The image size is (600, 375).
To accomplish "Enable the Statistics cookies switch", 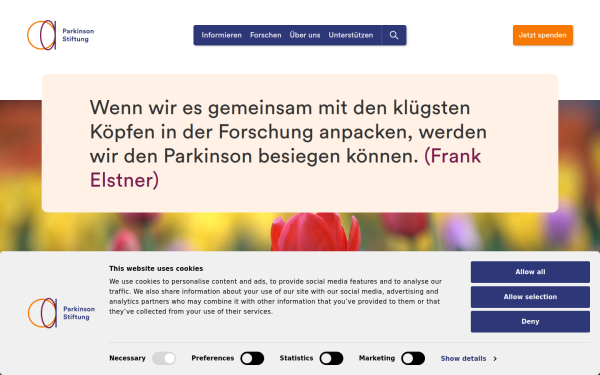I will [331, 359].
